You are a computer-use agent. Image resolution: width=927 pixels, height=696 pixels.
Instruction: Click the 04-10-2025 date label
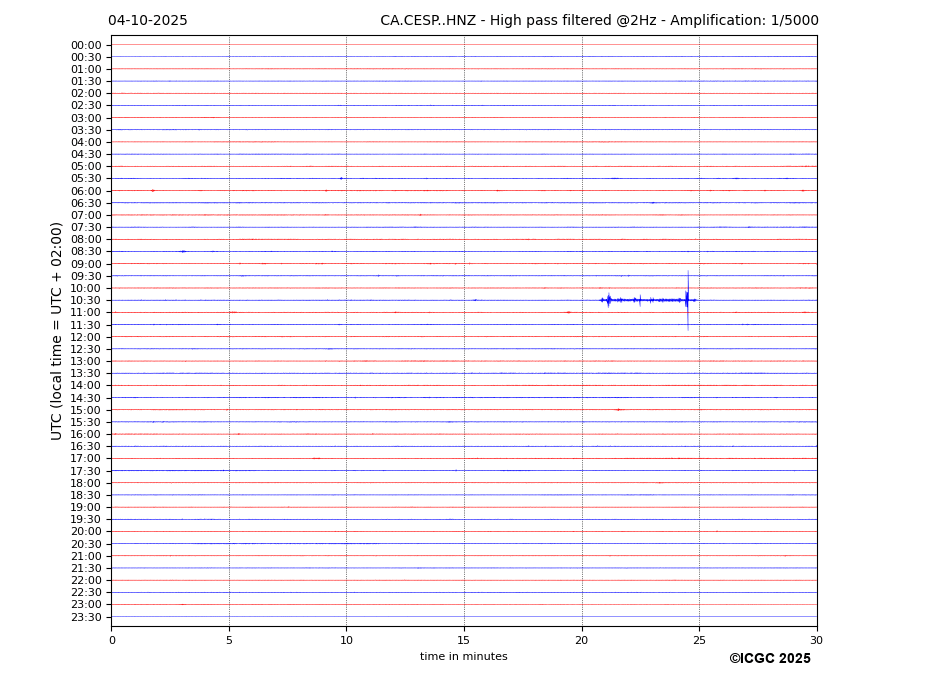[x=147, y=21]
